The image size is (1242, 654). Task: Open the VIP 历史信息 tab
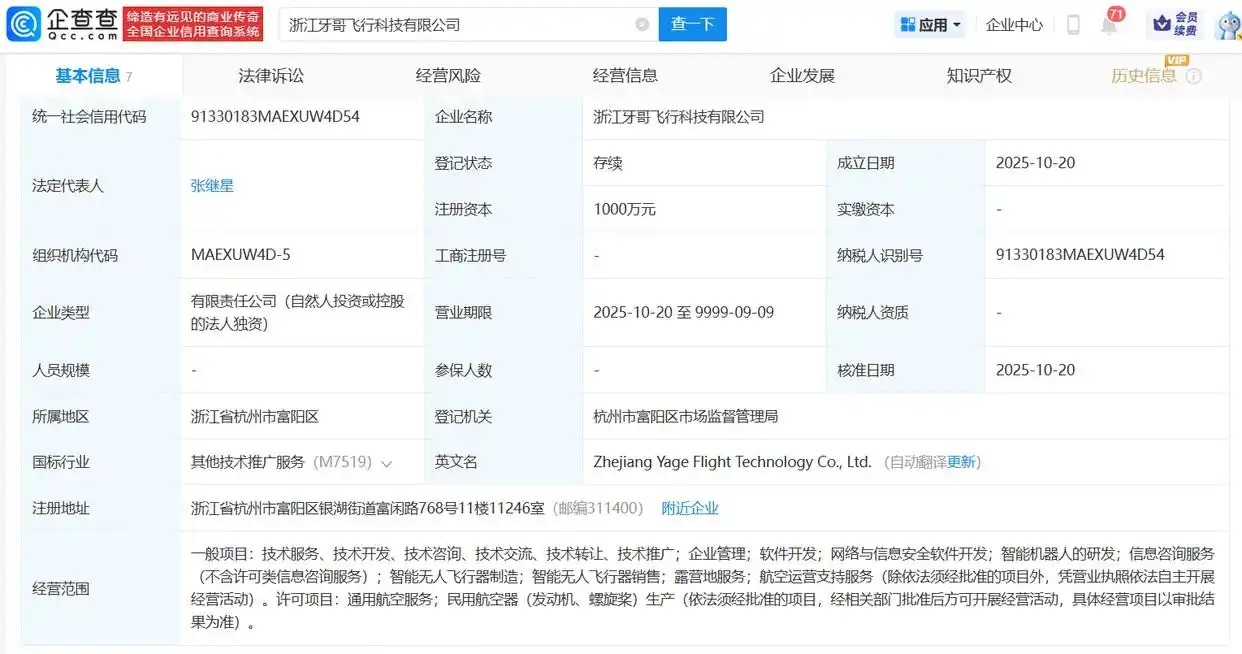[x=1144, y=76]
